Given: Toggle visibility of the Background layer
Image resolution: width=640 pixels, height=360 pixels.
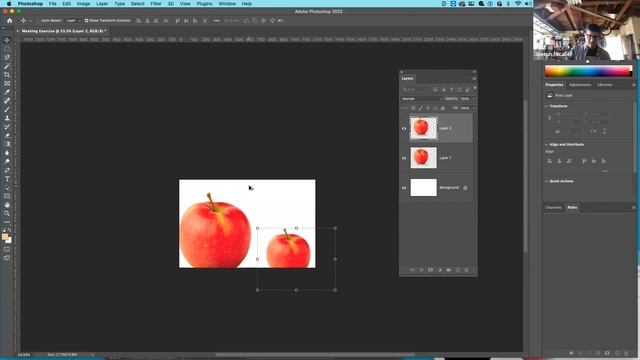Looking at the screenshot, I should 404,188.
